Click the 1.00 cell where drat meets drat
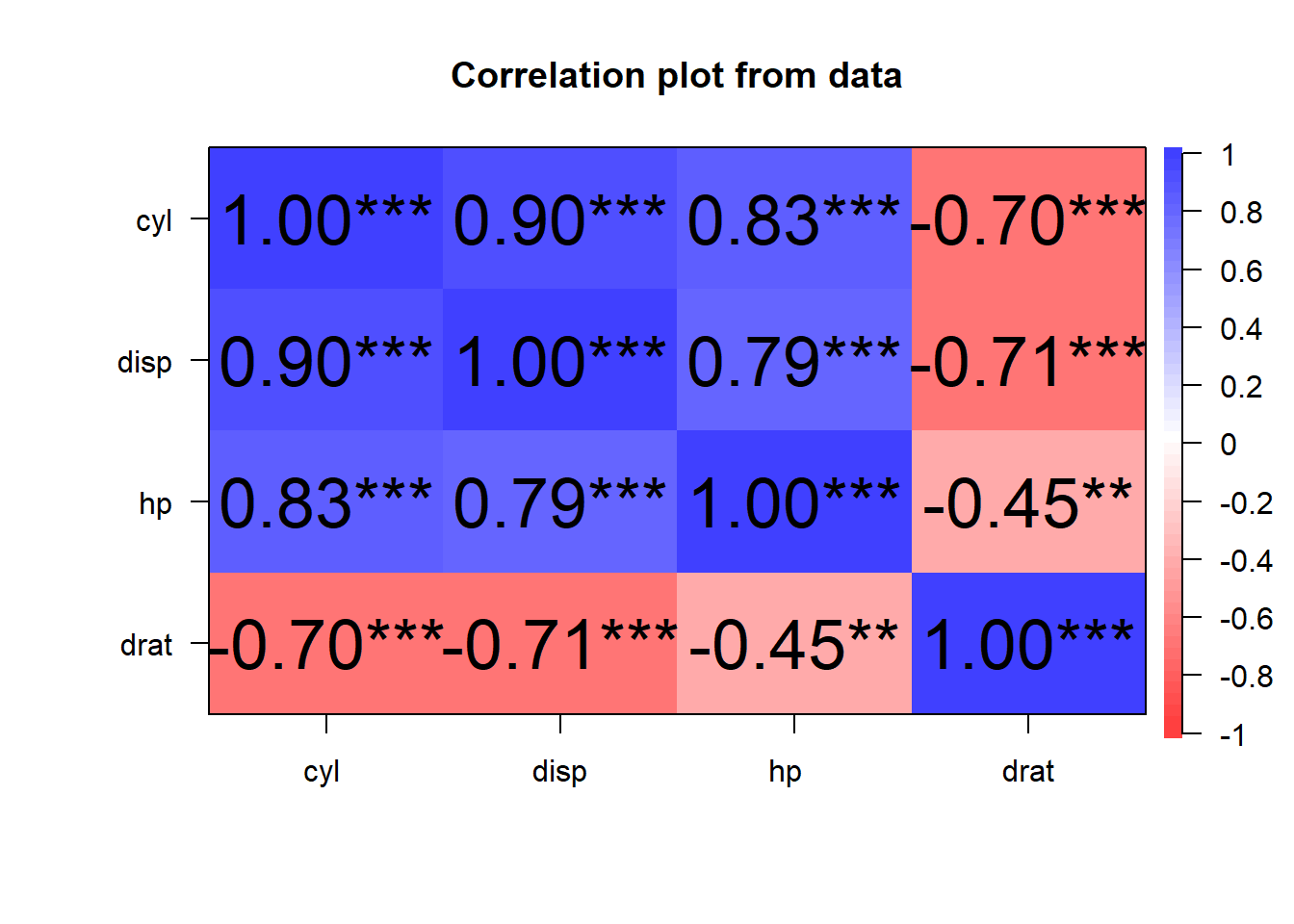 coord(1028,644)
